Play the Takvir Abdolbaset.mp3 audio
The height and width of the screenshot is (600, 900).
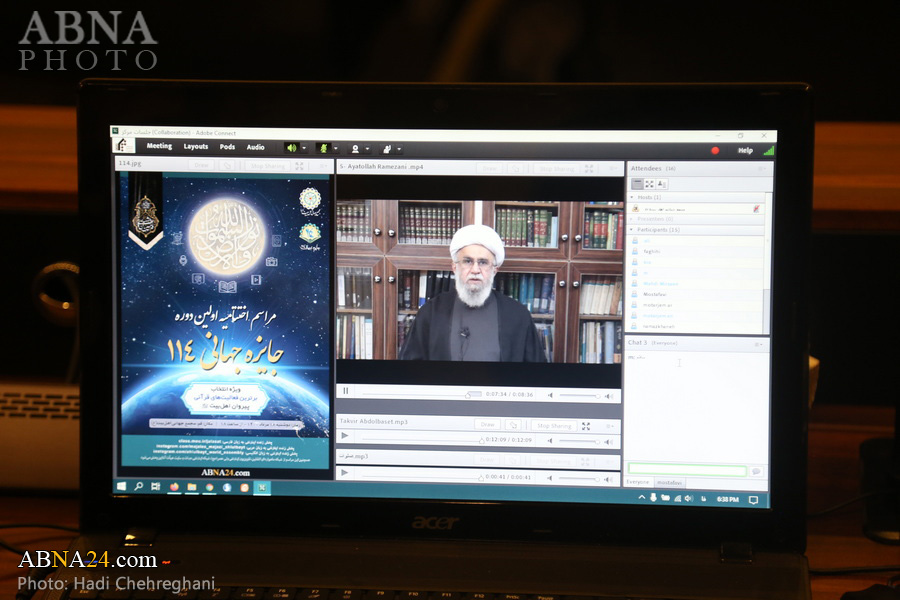345,437
